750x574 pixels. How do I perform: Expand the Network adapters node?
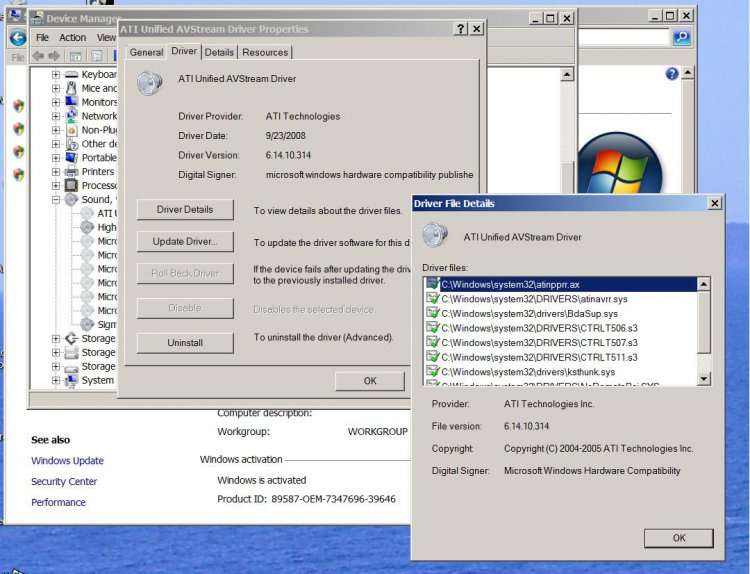(56, 116)
